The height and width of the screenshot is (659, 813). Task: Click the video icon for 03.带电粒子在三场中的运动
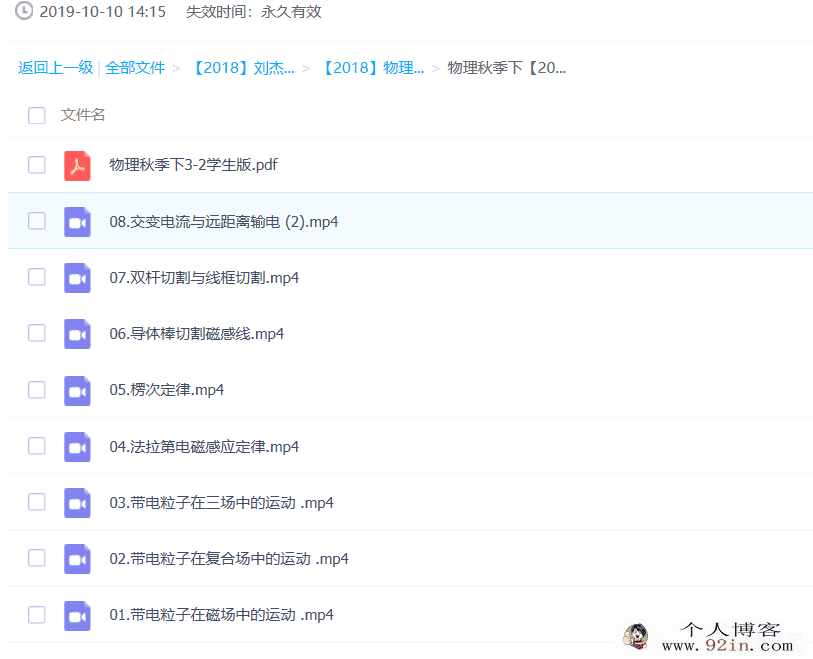coord(77,503)
